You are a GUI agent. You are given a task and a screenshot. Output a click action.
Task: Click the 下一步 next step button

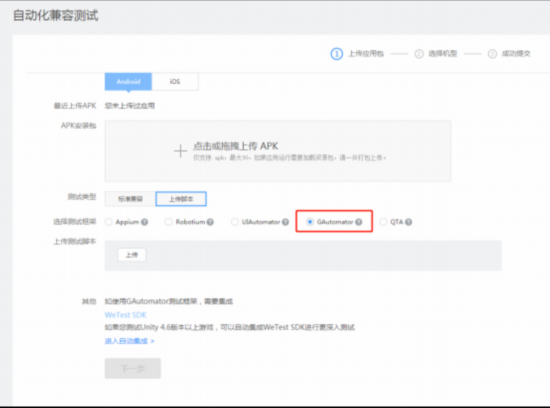pyautogui.click(x=133, y=368)
